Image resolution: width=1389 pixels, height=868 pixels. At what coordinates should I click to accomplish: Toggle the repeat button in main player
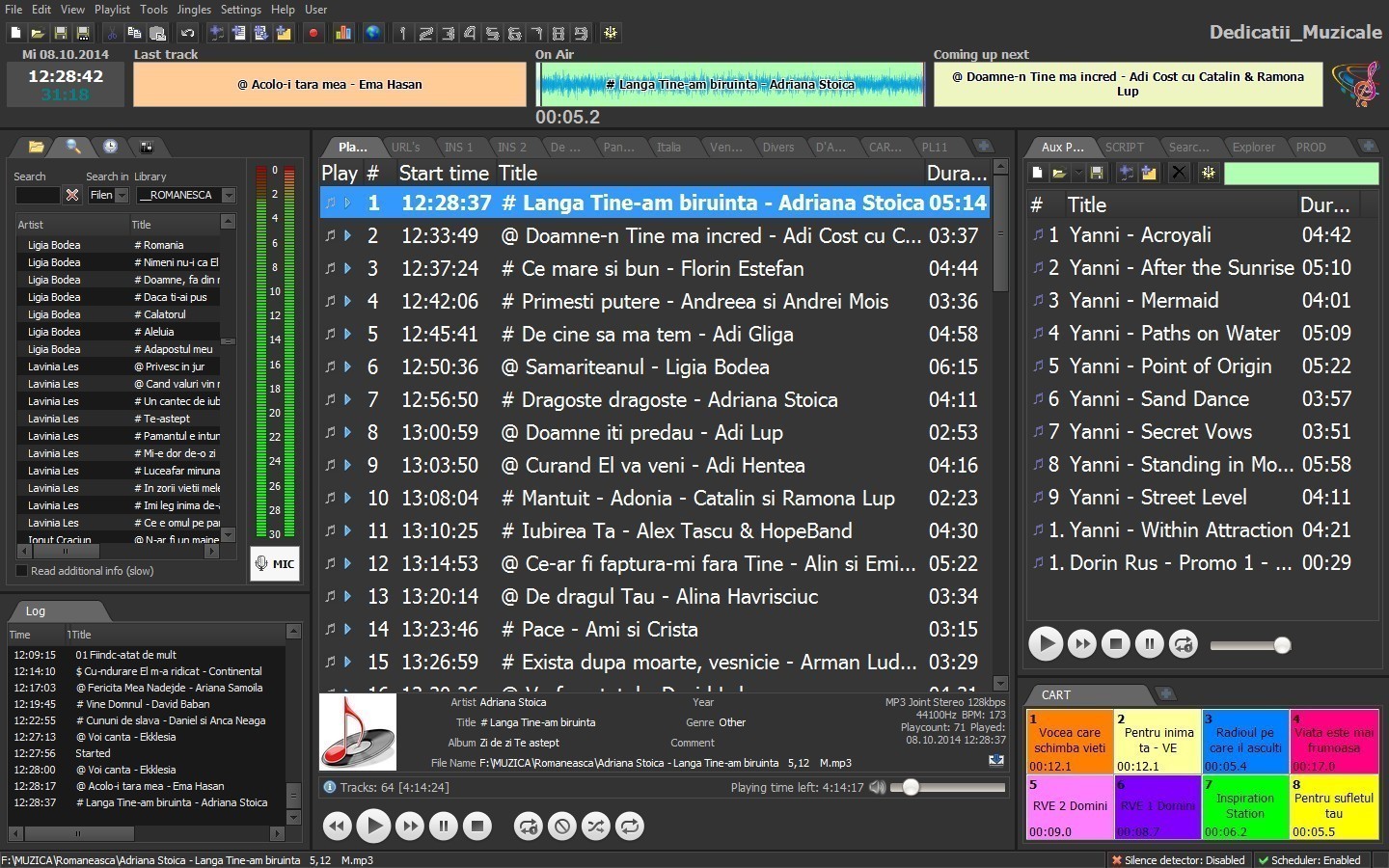point(630,826)
